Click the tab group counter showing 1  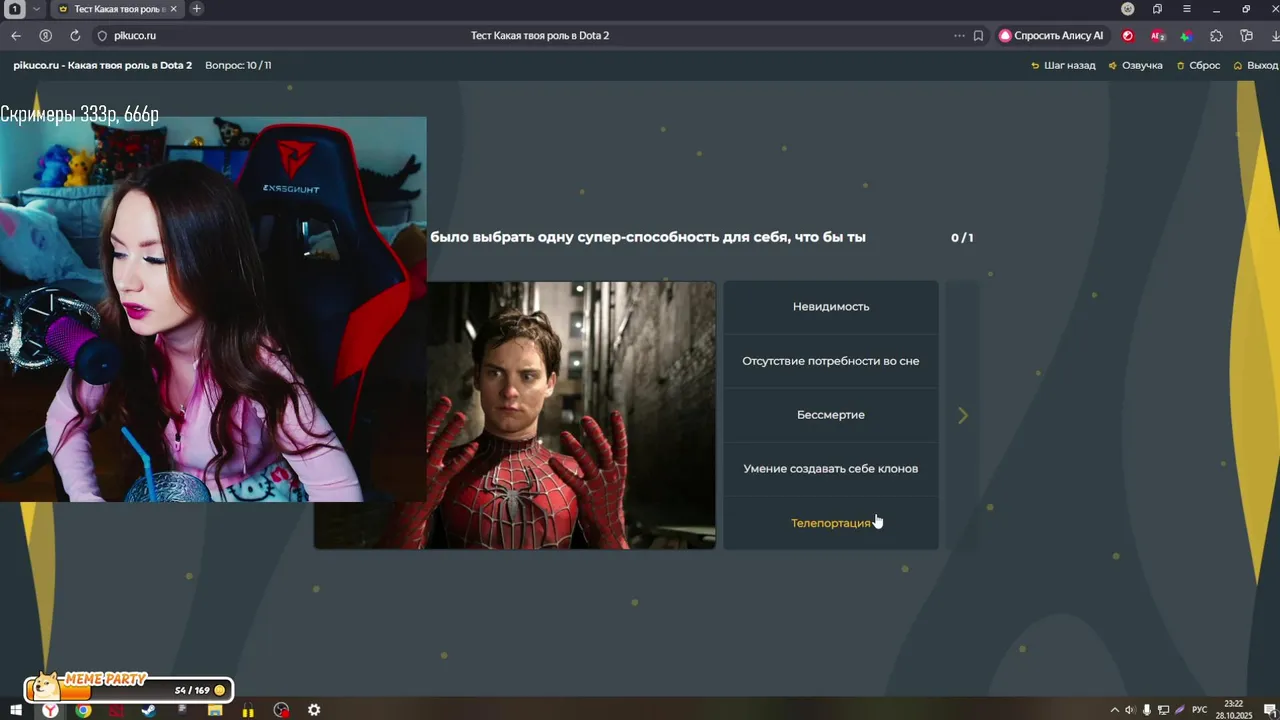pos(15,9)
